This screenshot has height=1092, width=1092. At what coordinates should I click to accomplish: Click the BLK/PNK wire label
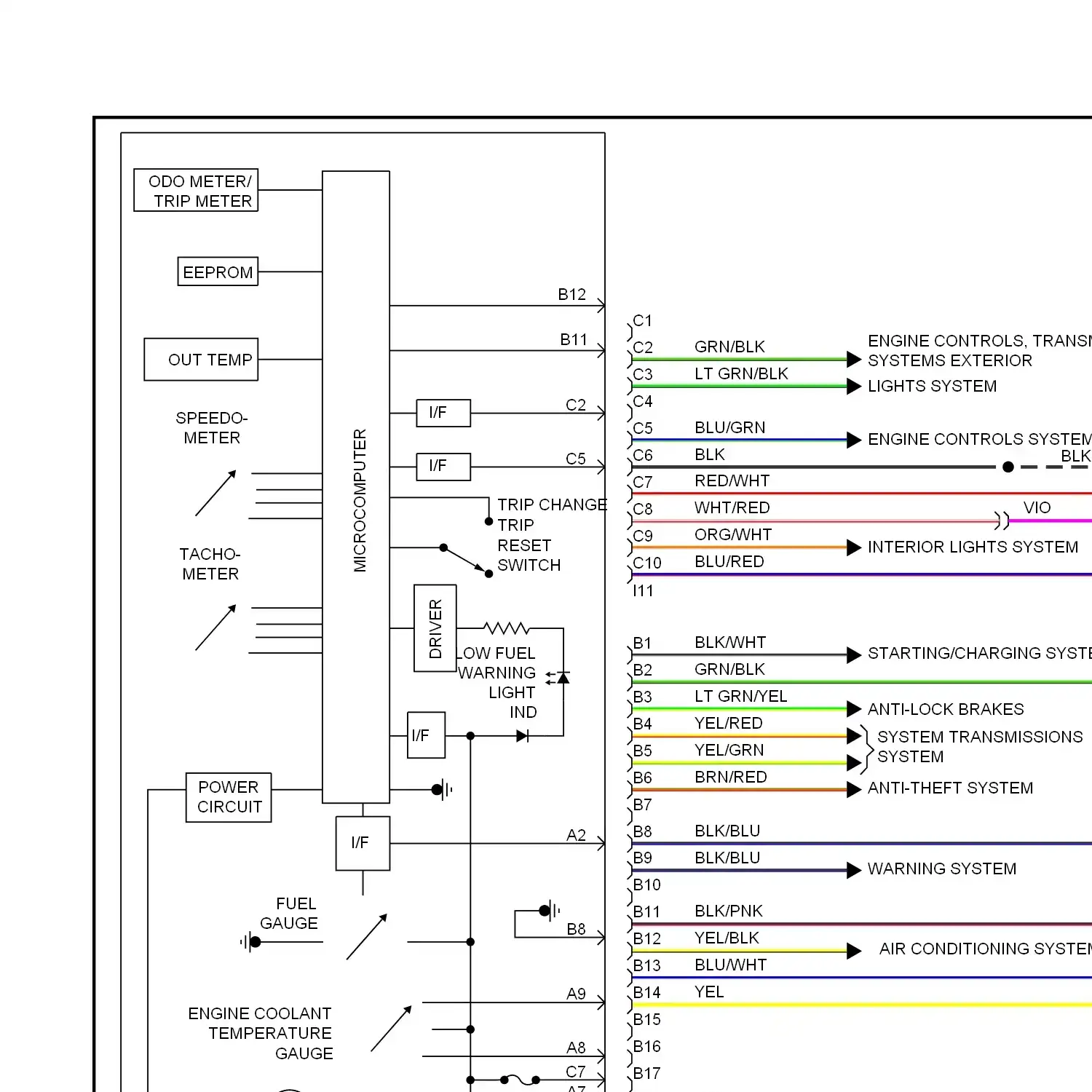[728, 911]
